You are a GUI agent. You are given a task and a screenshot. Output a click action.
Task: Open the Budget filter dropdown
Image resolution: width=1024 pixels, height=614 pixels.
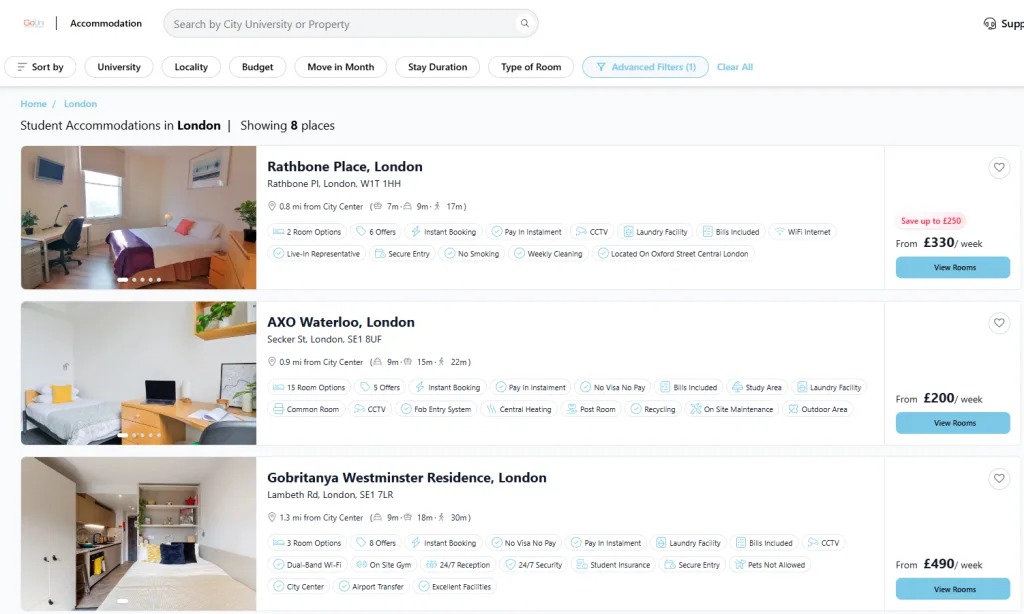click(x=257, y=67)
